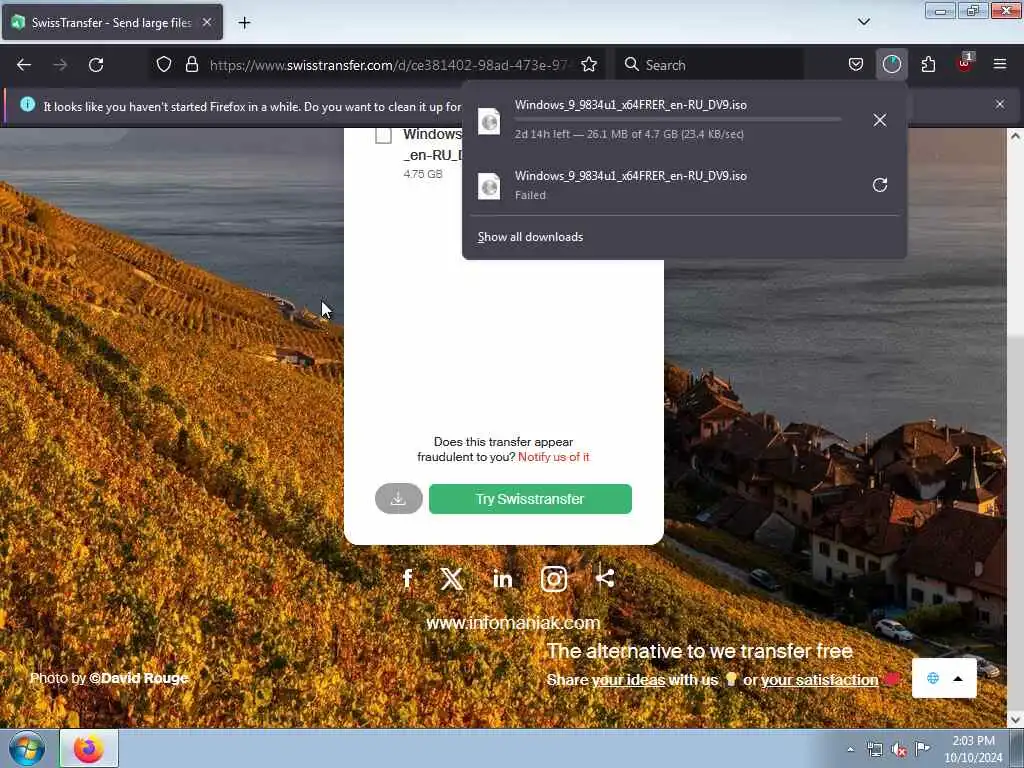
Task: Click the share network icon
Action: (605, 577)
